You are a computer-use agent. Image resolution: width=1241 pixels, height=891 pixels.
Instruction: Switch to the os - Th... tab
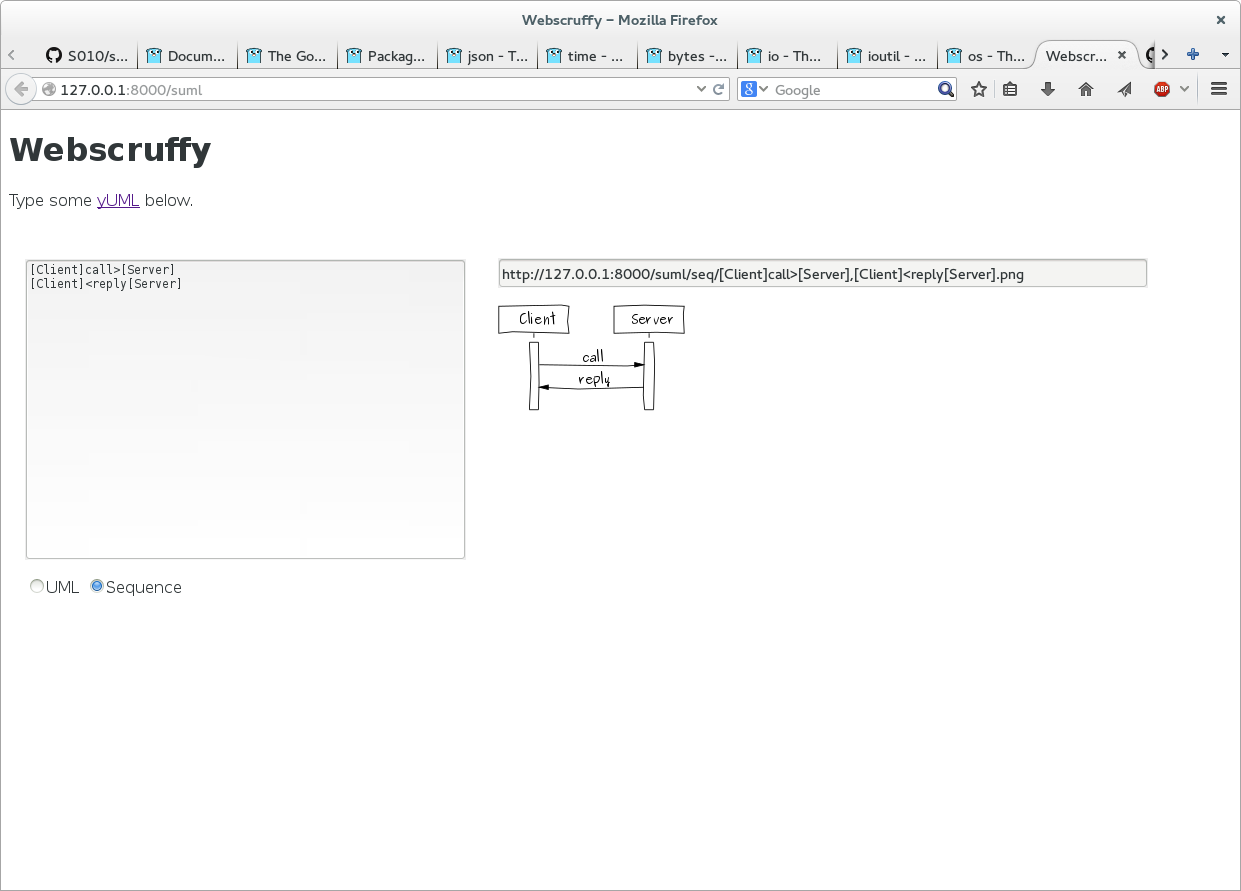point(987,56)
